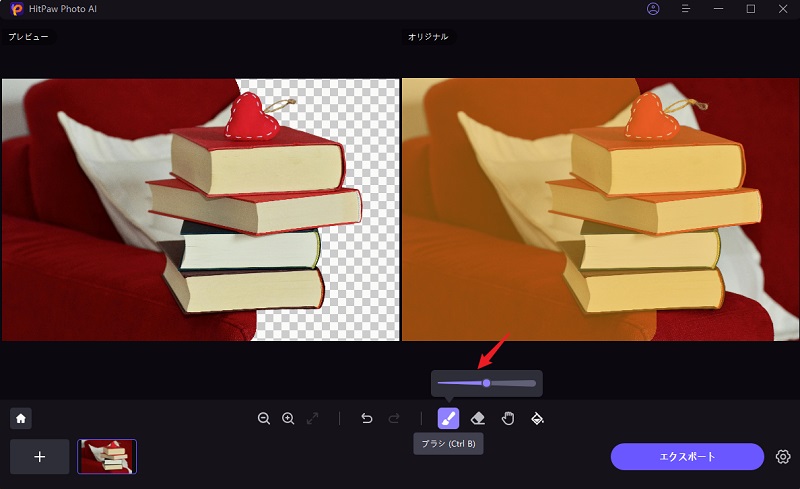Screen dimensions: 800x489
Task: Click the brush size slider handle
Action: [x=486, y=383]
